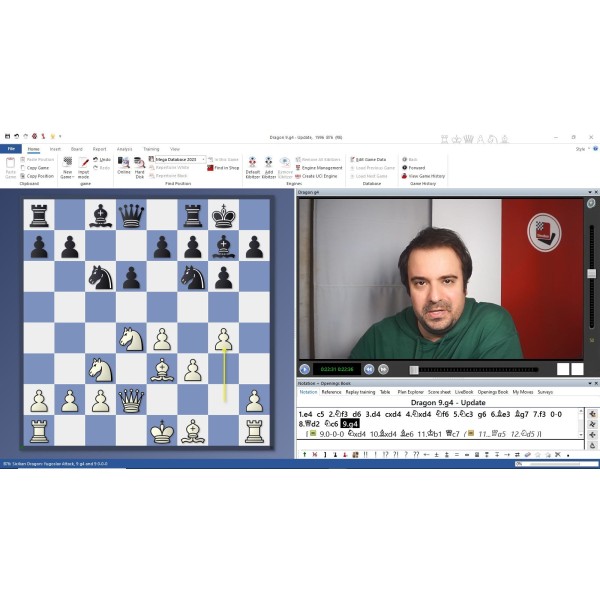Click the white pawn on g4
Screen dimensions: 600x600
223,338
